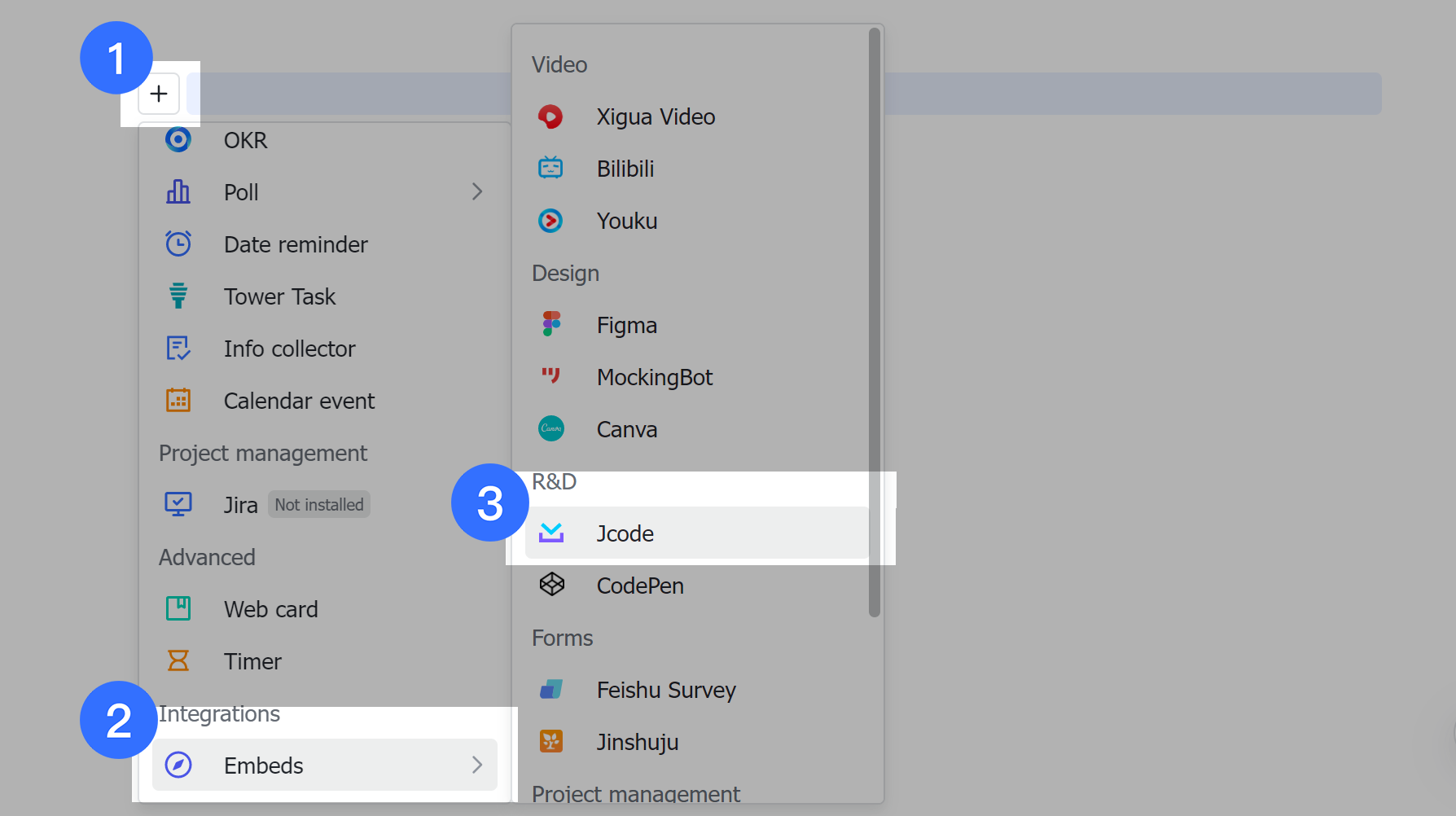The image size is (1456, 816).
Task: Choose Info collector entry
Action: click(x=325, y=349)
